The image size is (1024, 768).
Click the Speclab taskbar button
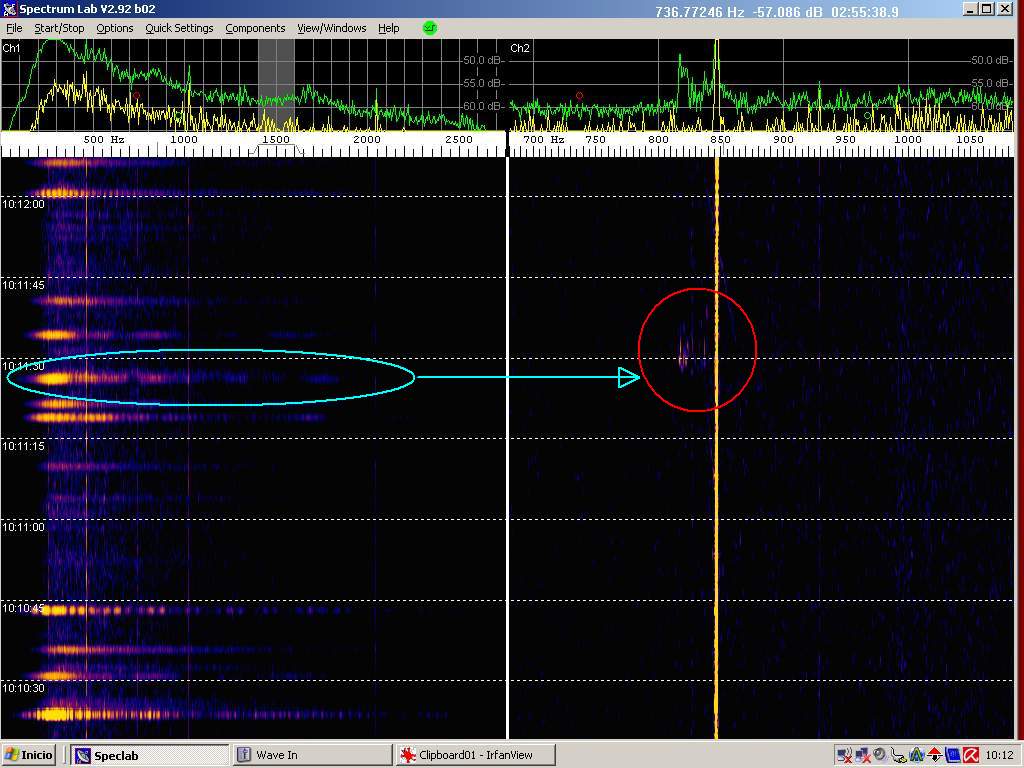pos(150,755)
